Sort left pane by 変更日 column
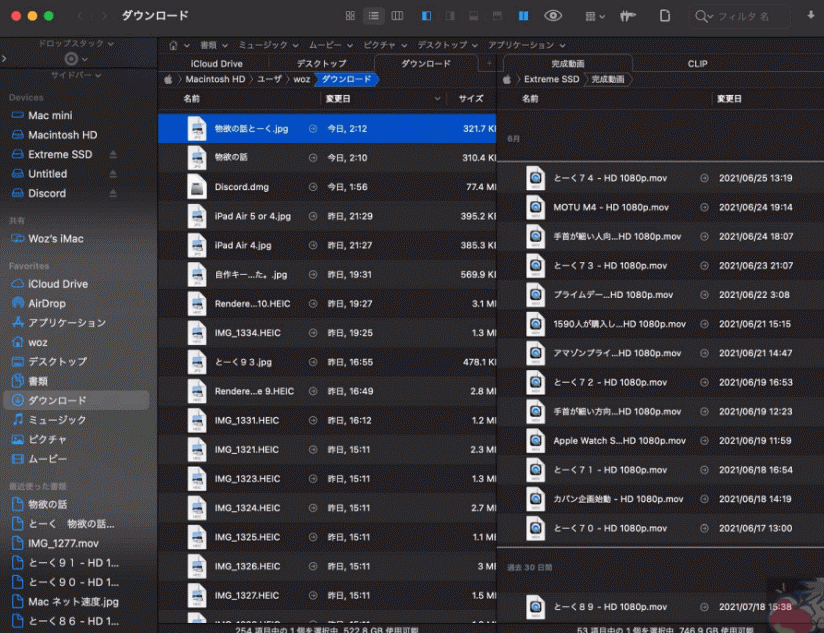Image resolution: width=824 pixels, height=633 pixels. (382, 99)
